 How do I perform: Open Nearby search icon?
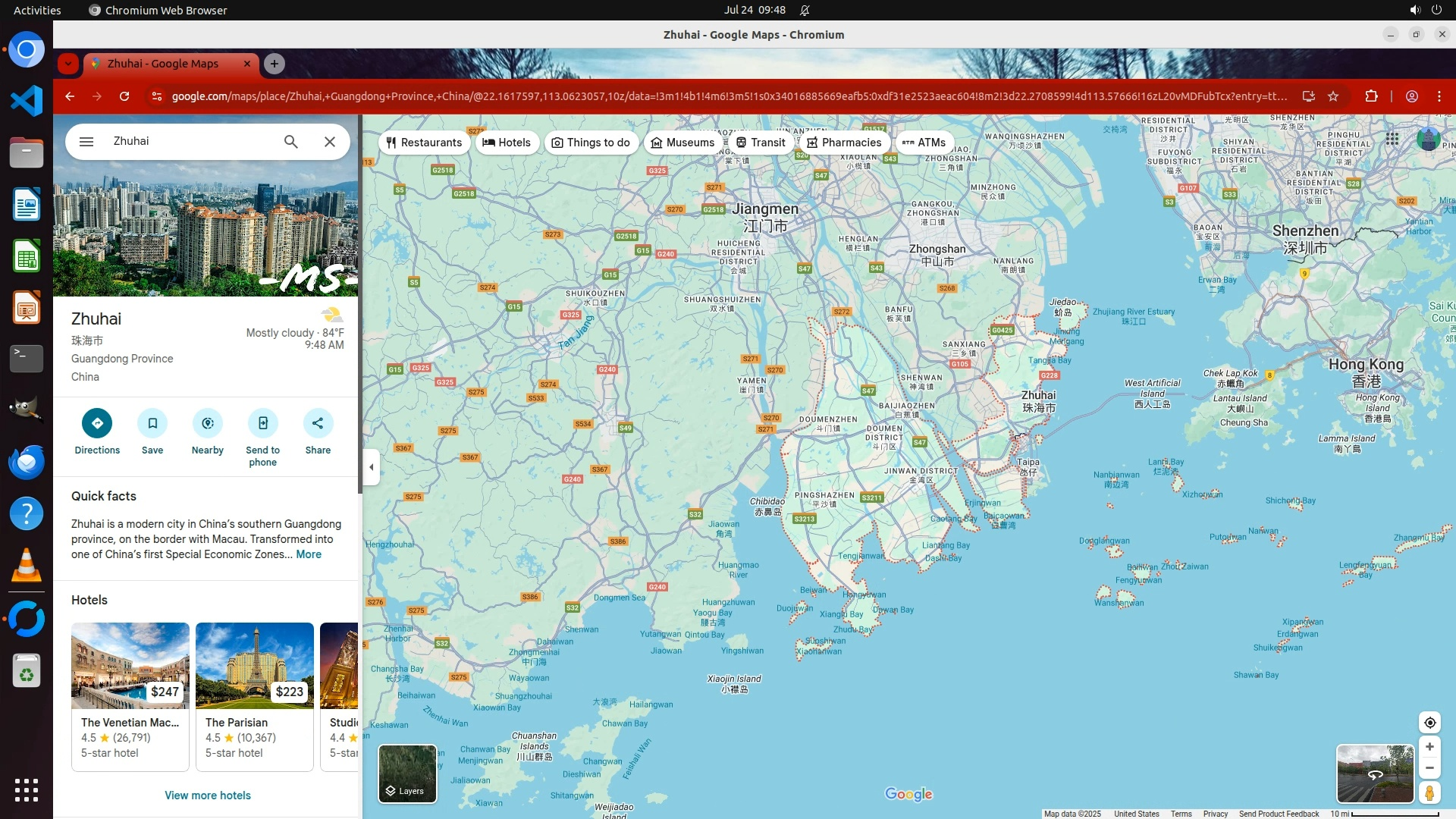click(x=207, y=423)
